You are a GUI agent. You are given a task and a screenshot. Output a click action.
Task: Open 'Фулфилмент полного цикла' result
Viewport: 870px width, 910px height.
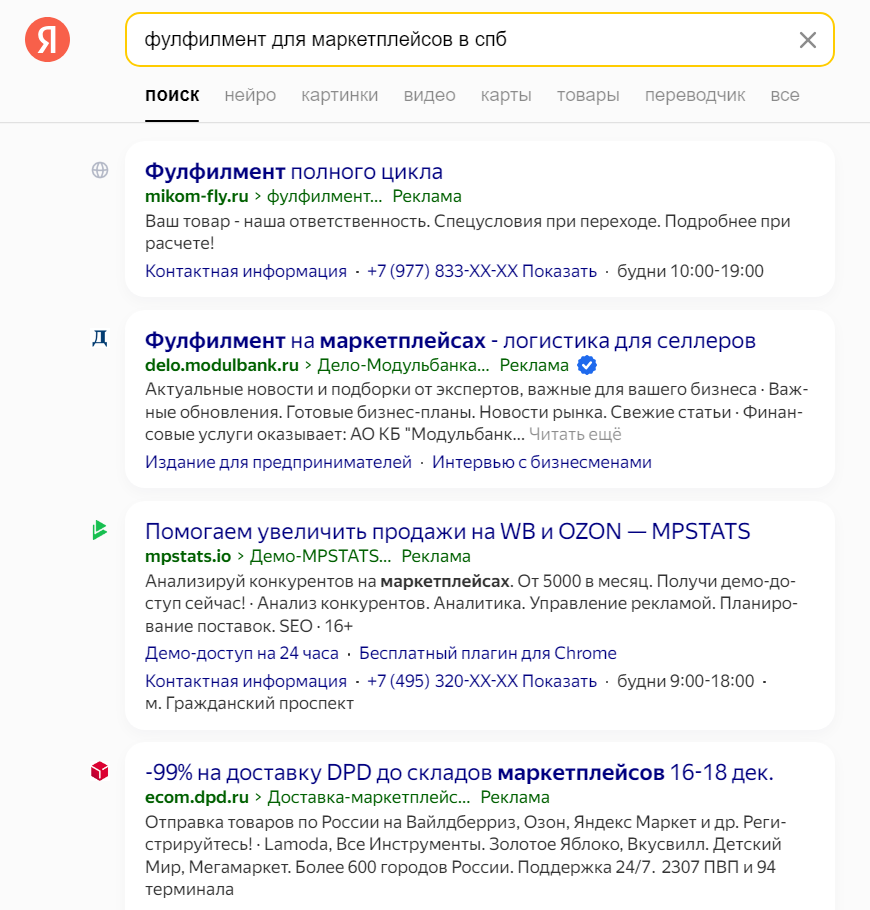294,171
